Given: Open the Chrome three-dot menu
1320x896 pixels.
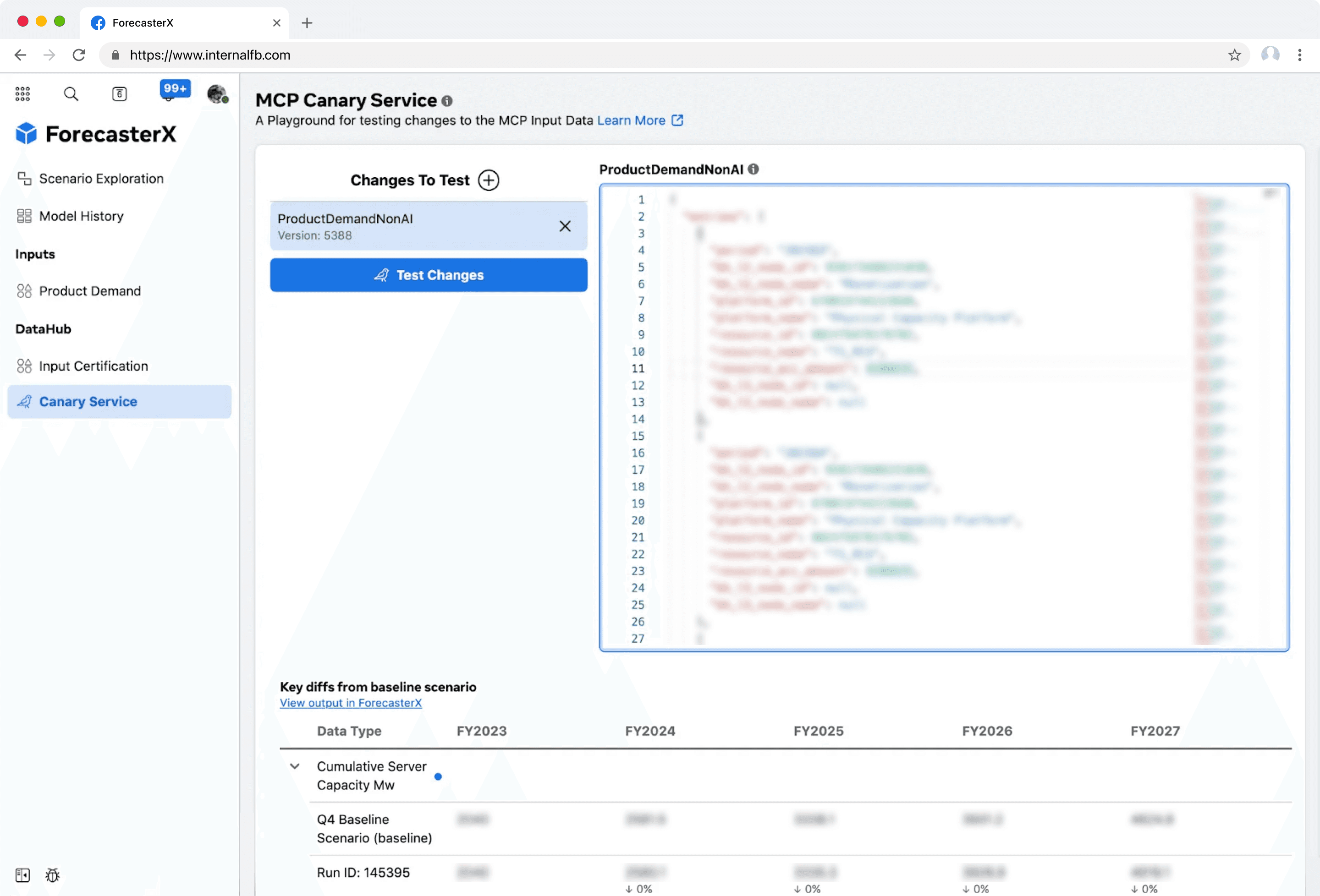Looking at the screenshot, I should pyautogui.click(x=1299, y=55).
